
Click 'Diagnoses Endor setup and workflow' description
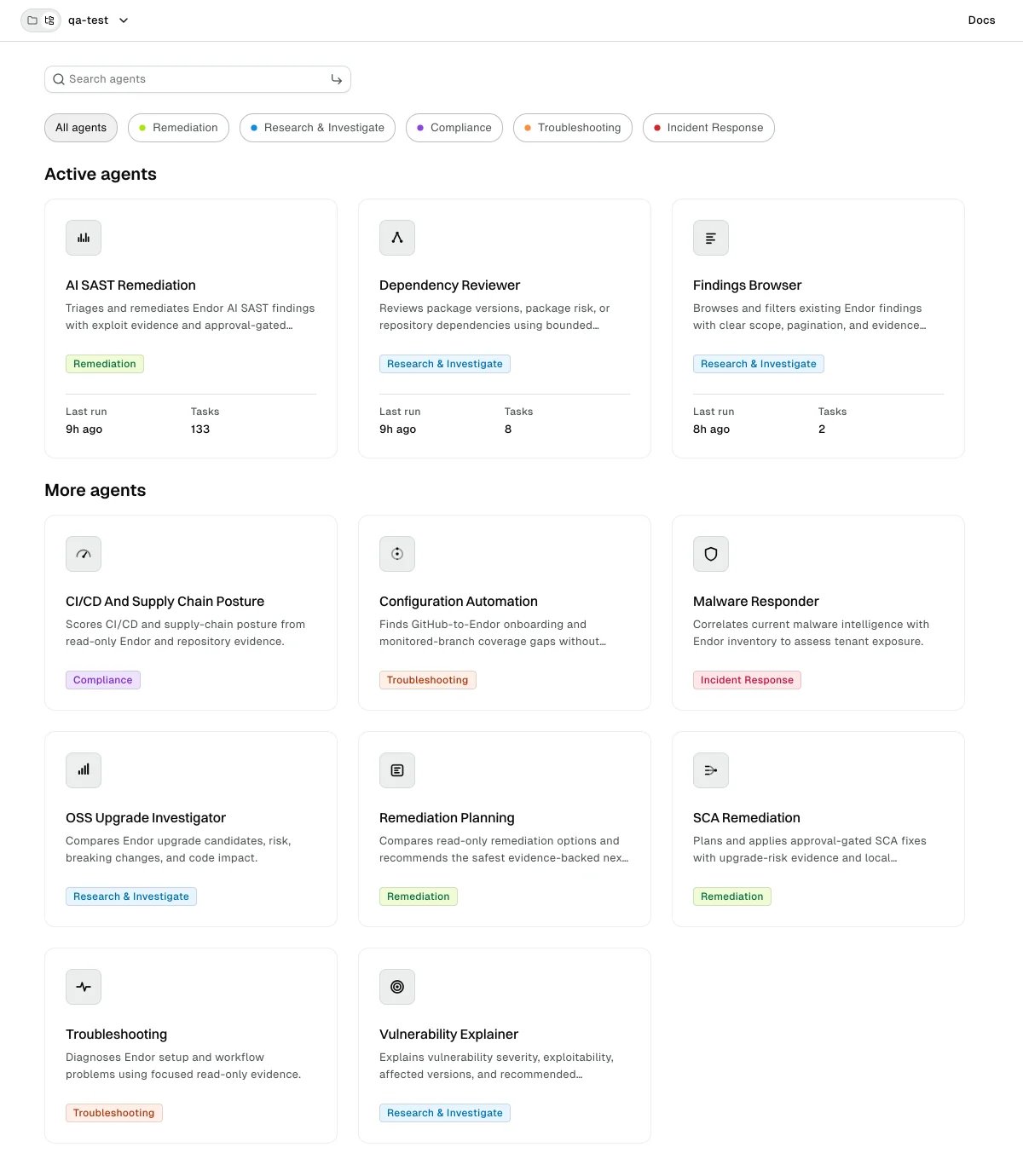click(x=183, y=1066)
